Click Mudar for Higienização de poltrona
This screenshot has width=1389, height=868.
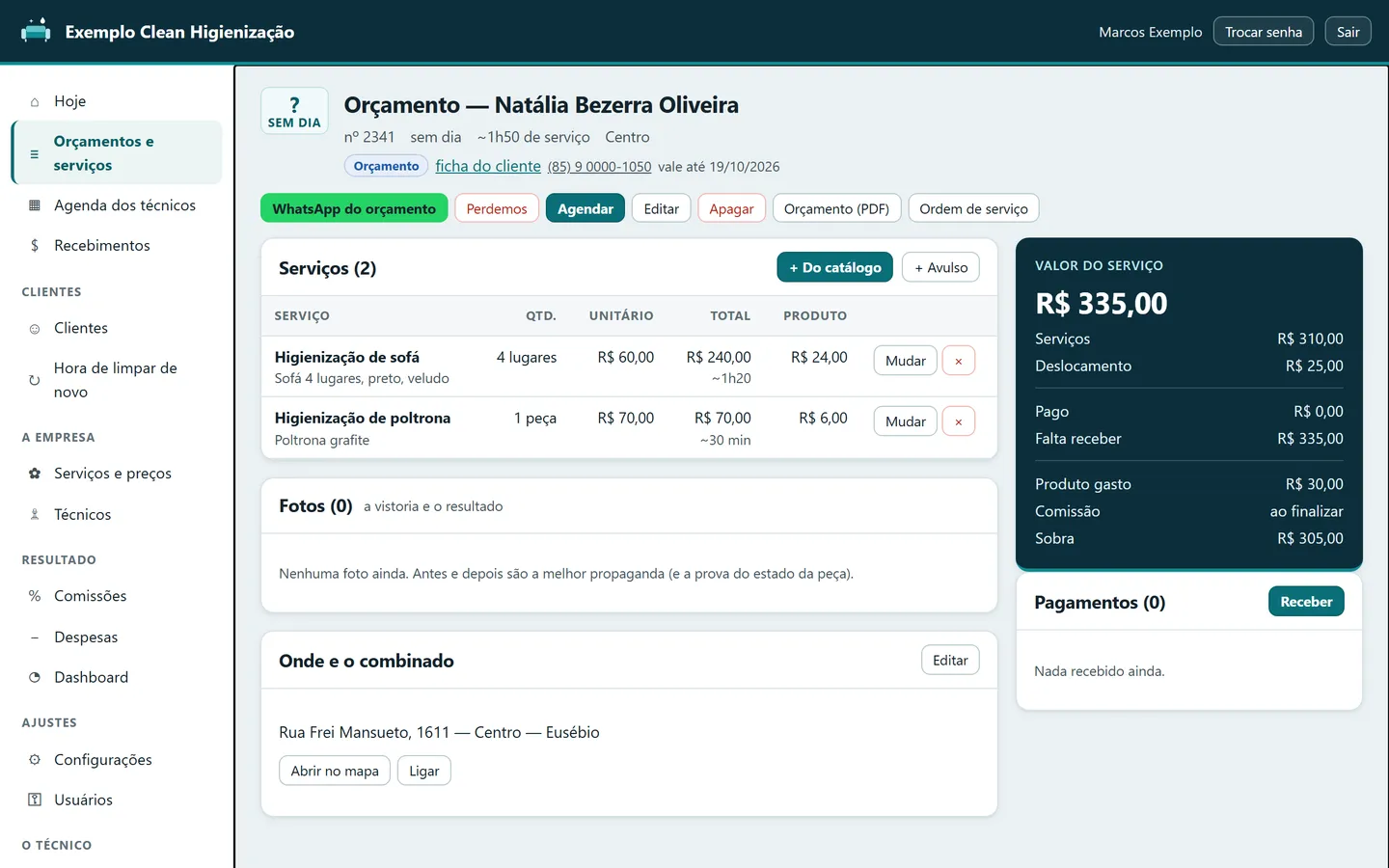click(906, 421)
